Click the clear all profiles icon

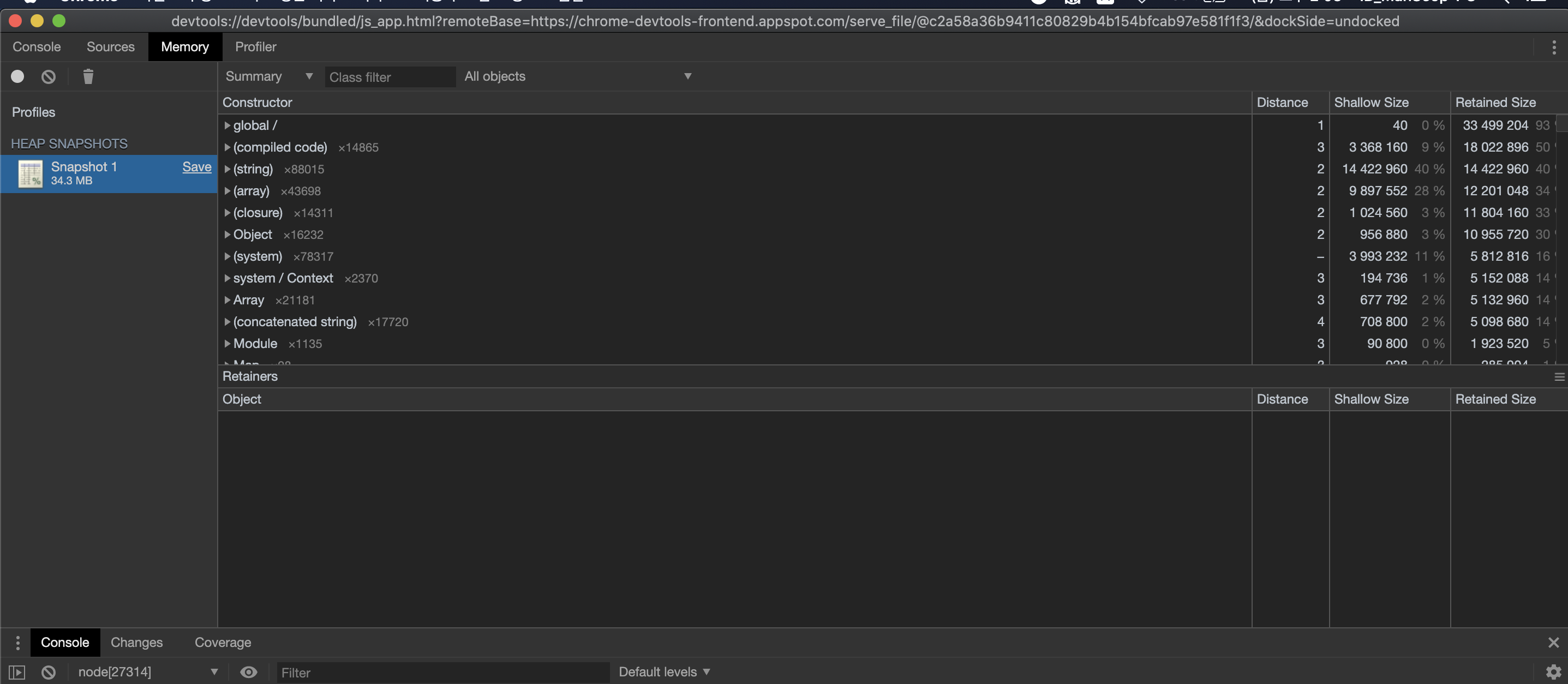(x=49, y=77)
